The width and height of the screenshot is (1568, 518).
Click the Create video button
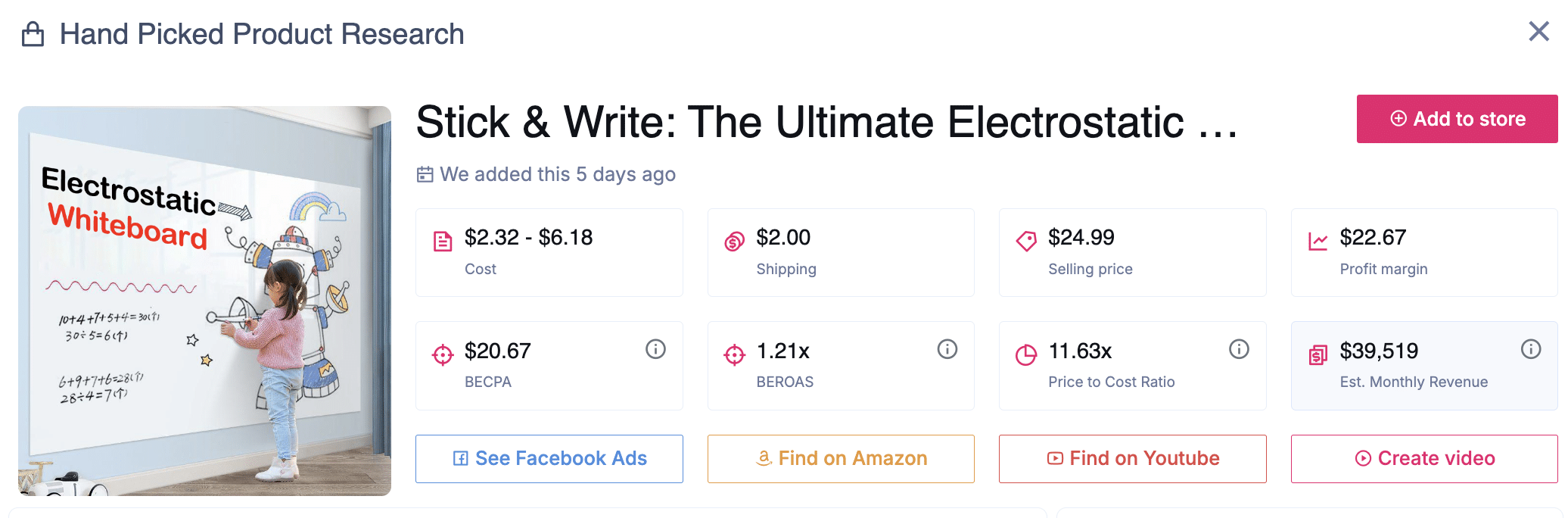[x=1424, y=458]
